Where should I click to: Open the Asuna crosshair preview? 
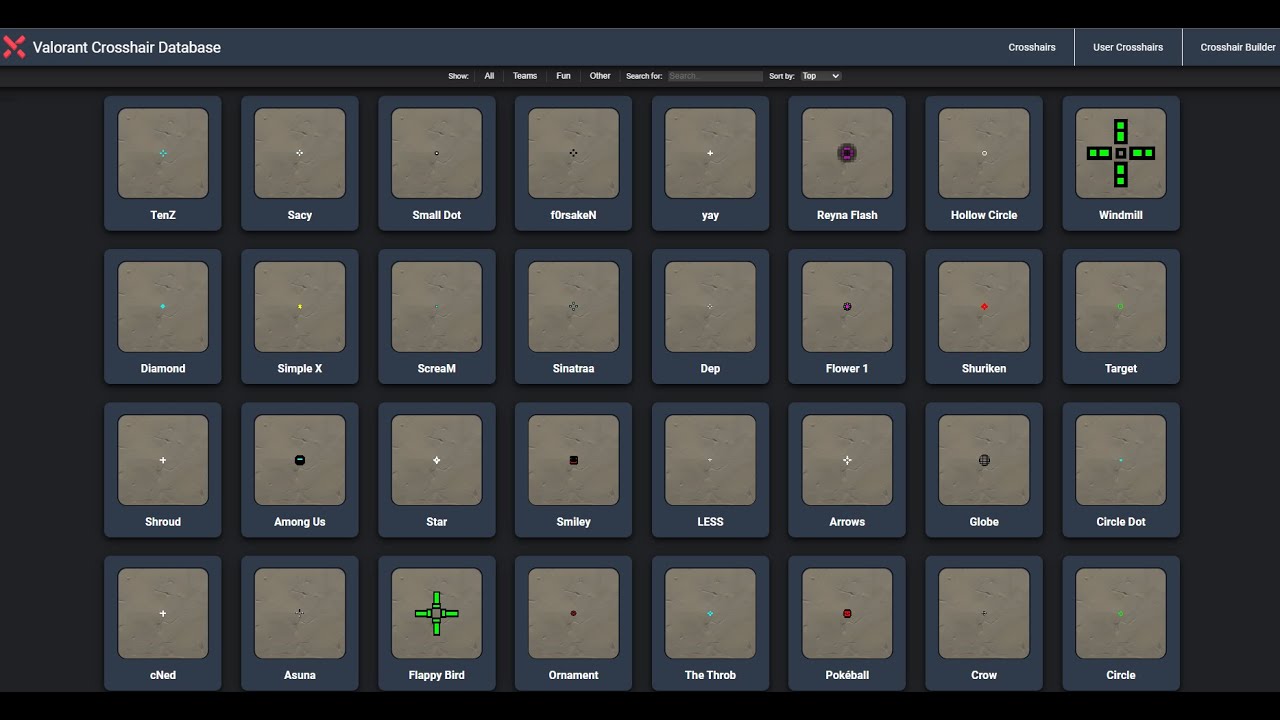pos(300,613)
